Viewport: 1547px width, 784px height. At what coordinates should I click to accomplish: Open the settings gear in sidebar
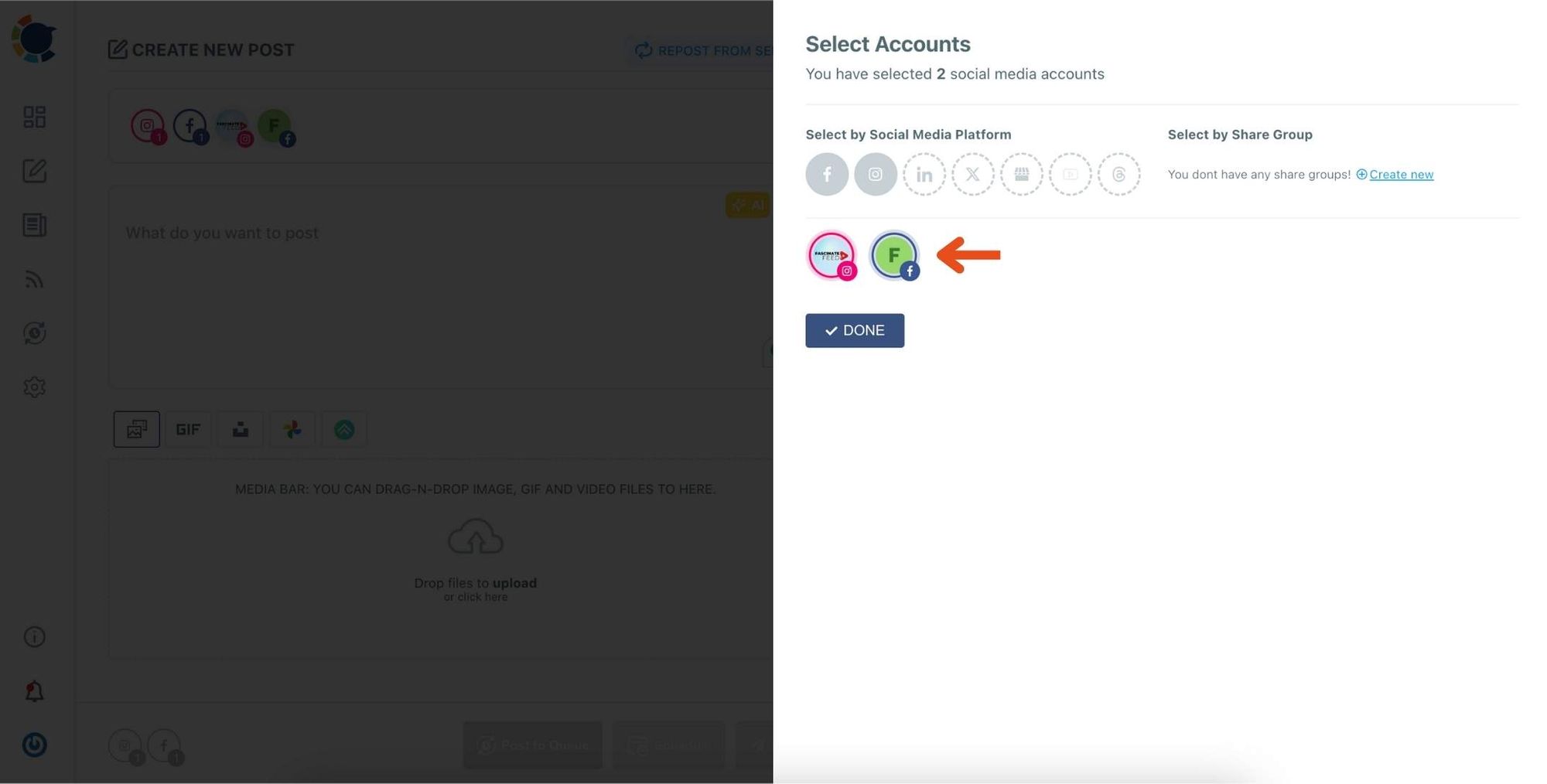[35, 387]
